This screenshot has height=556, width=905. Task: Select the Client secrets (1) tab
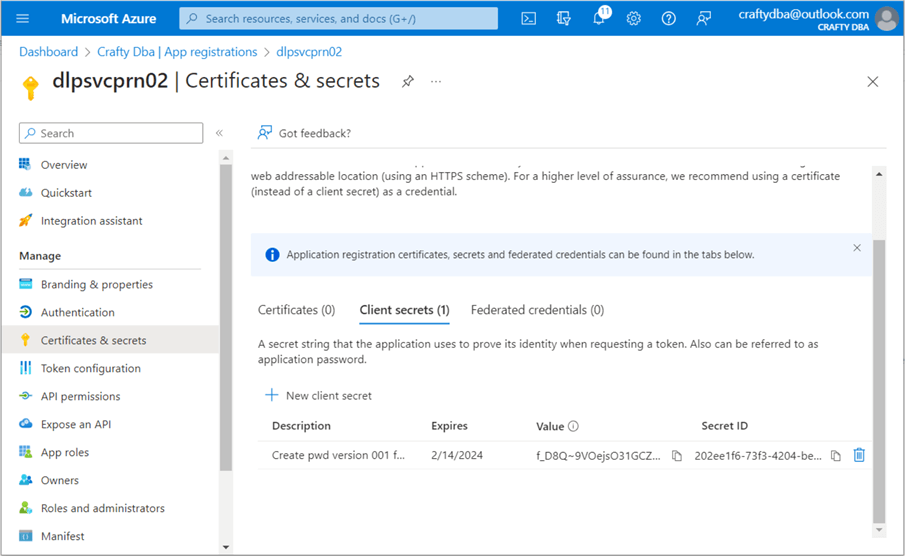click(x=404, y=310)
